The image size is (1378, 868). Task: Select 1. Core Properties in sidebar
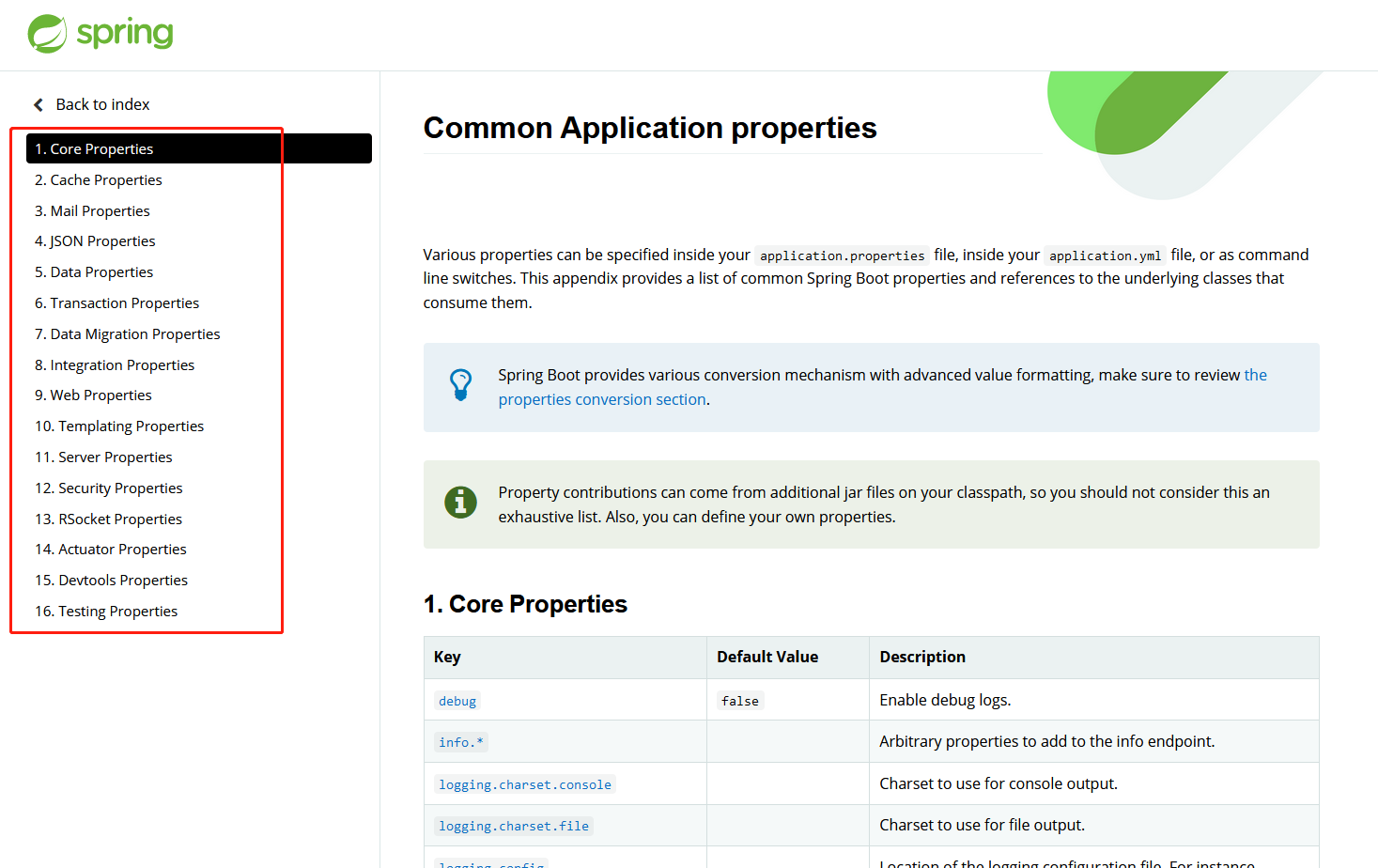[x=198, y=148]
